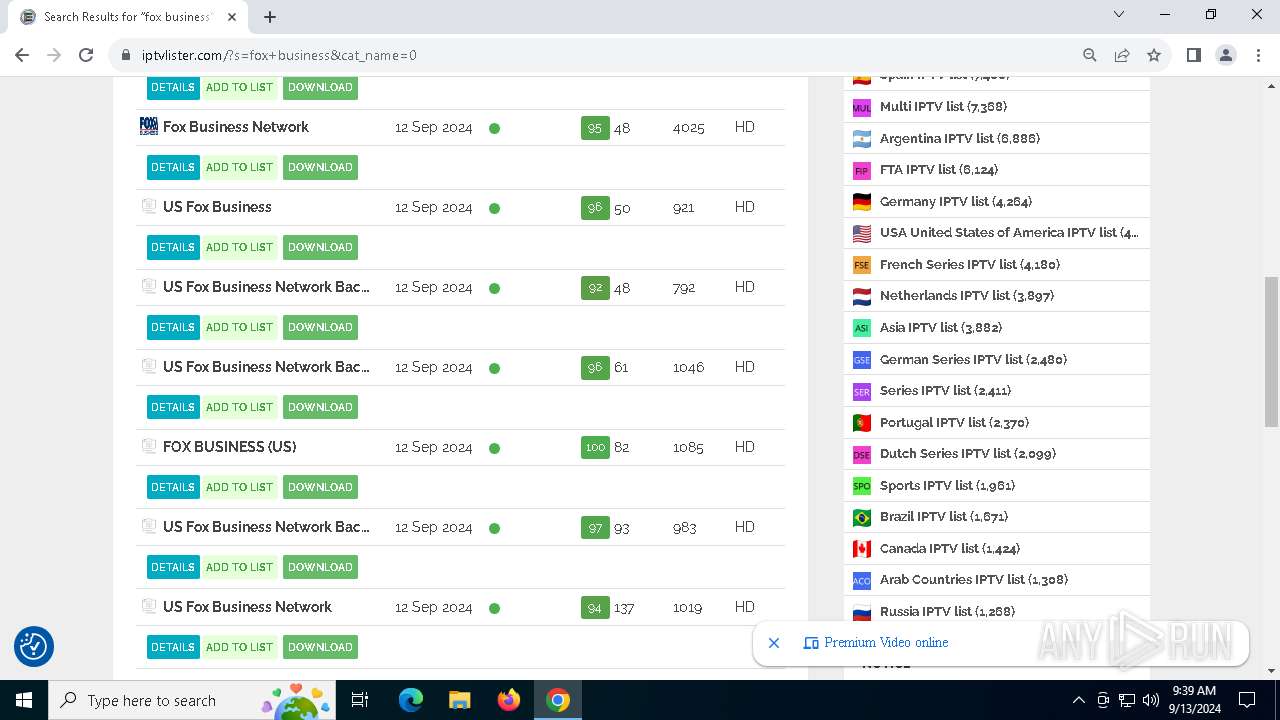Open Arab Countries IPTV list
1280x720 pixels.
pyautogui.click(x=974, y=579)
